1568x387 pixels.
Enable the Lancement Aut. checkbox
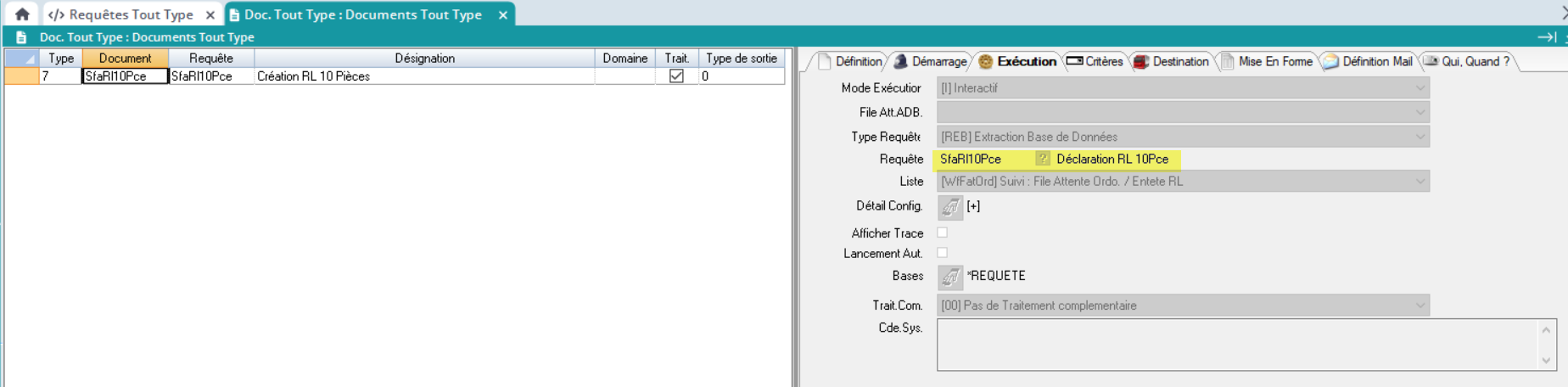pos(942,253)
